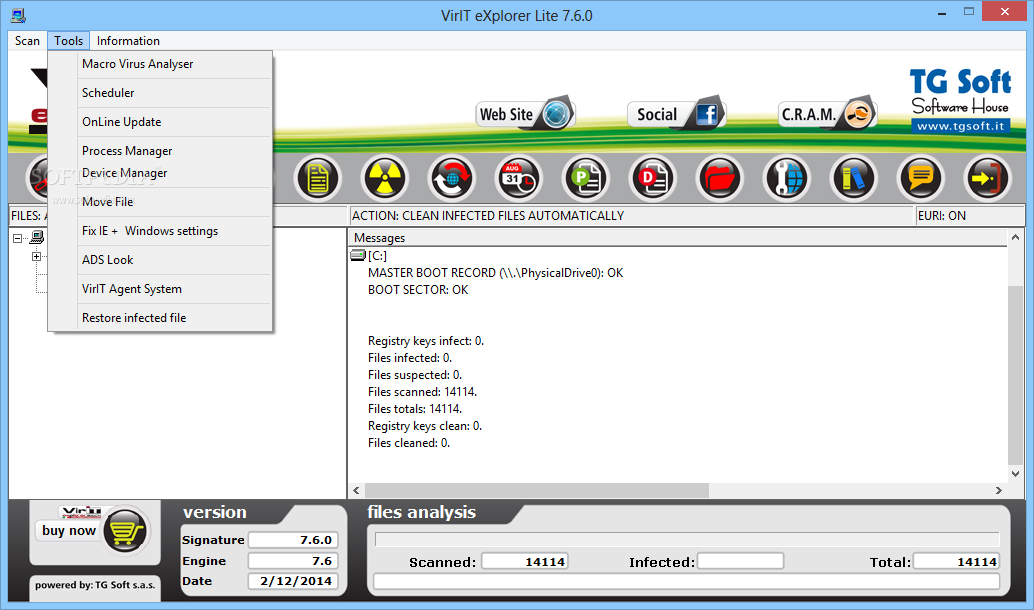The image size is (1034, 610).
Task: Click MASTER BOOT RECORD OK line
Action: [495, 272]
